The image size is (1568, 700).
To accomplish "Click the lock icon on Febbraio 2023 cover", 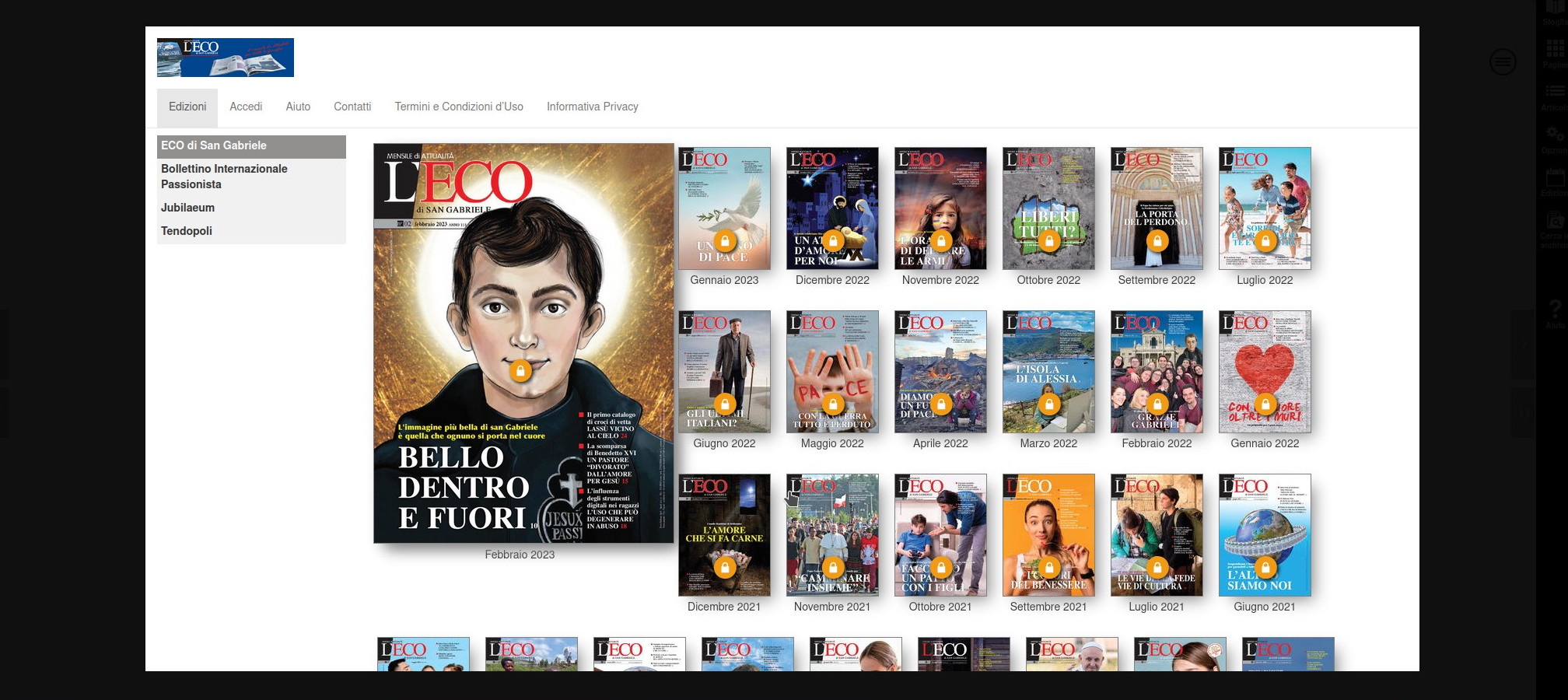I will (520, 371).
